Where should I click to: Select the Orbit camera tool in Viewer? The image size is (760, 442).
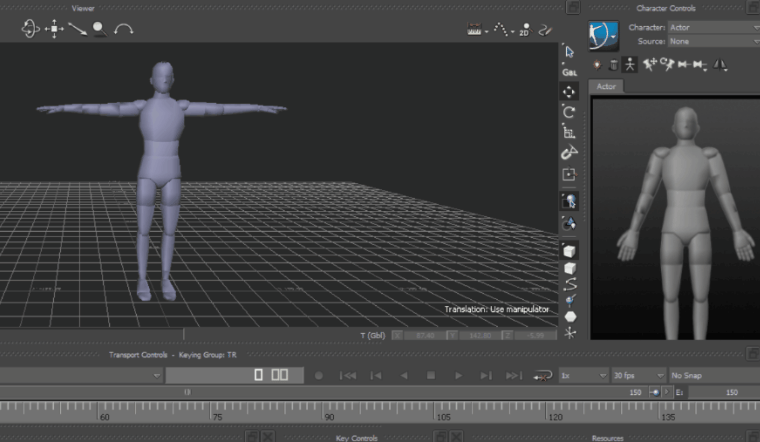[x=30, y=29]
